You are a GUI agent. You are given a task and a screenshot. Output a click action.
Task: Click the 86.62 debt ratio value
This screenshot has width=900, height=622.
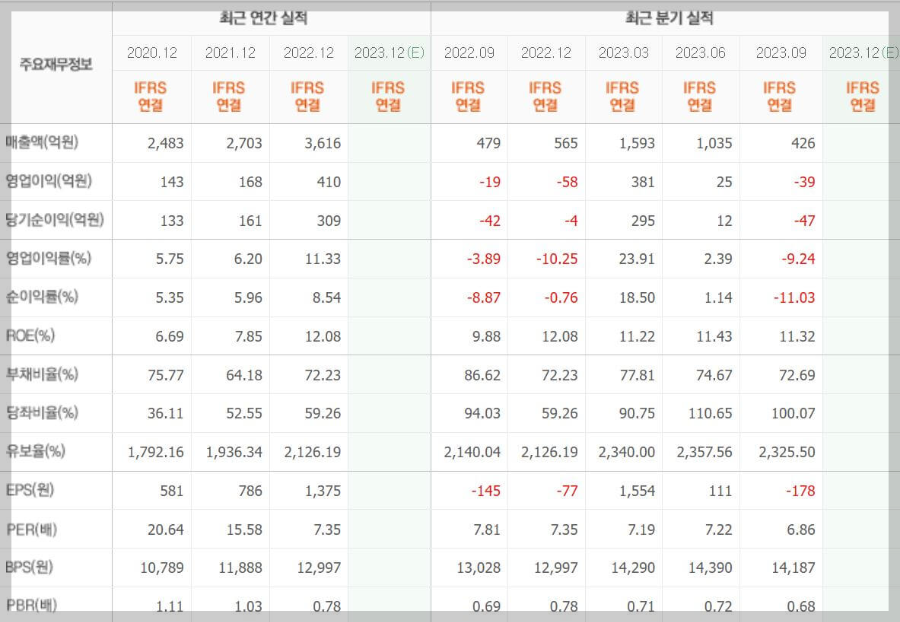pyautogui.click(x=482, y=375)
